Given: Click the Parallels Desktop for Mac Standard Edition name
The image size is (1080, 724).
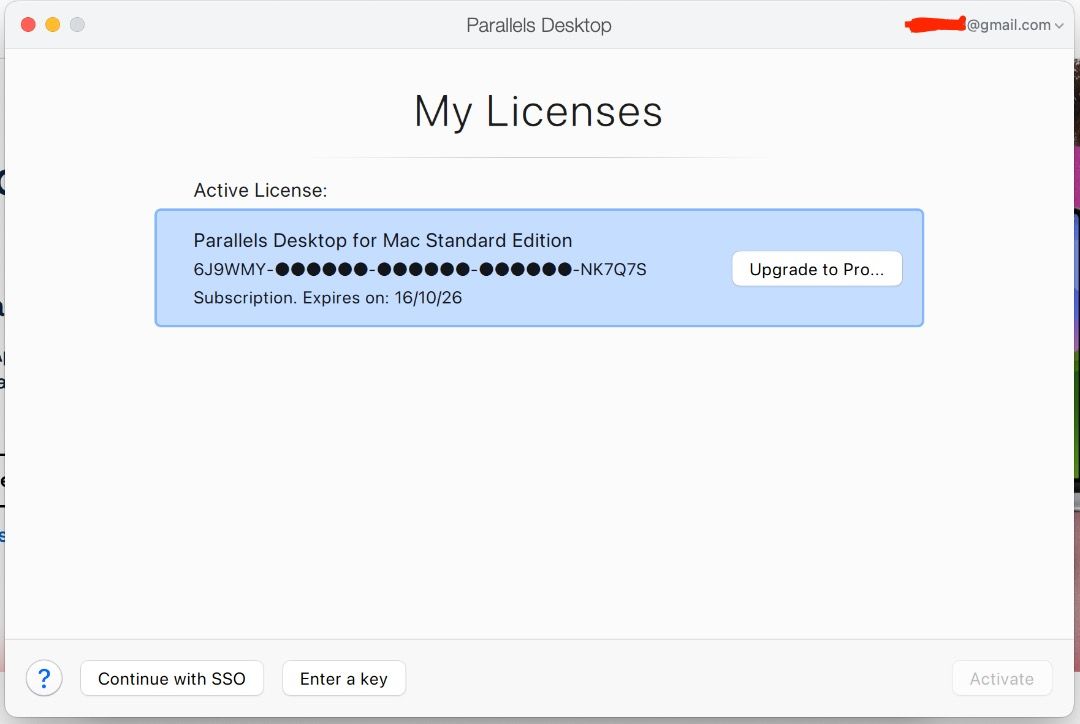Looking at the screenshot, I should click(382, 240).
